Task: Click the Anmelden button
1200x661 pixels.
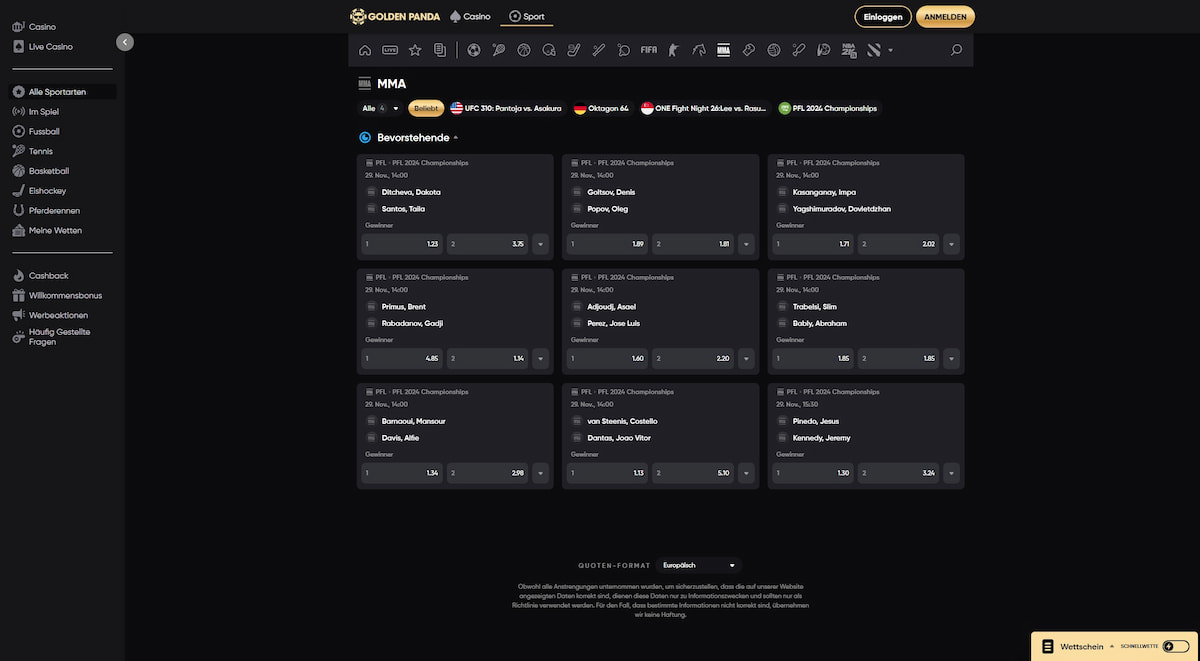Action: 945,17
